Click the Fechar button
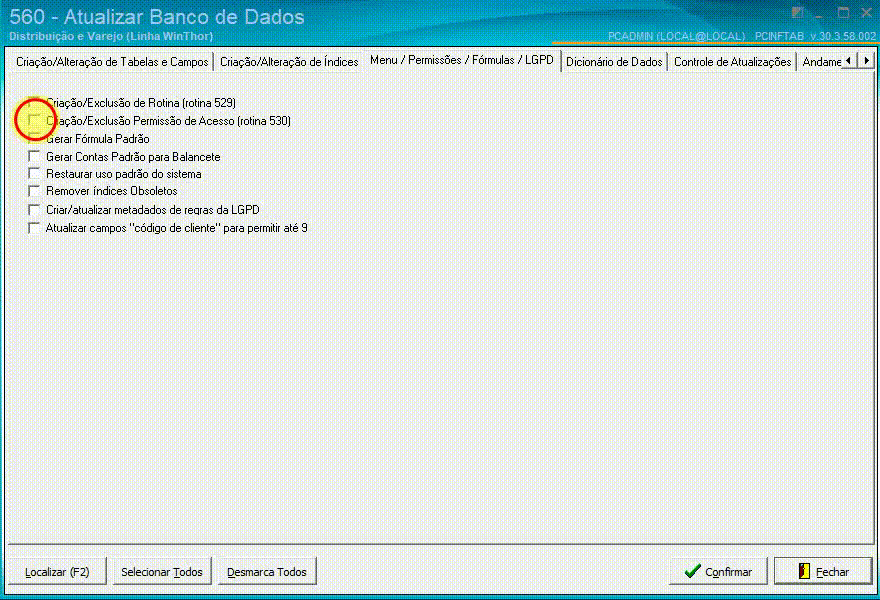This screenshot has width=880, height=600. [x=823, y=571]
